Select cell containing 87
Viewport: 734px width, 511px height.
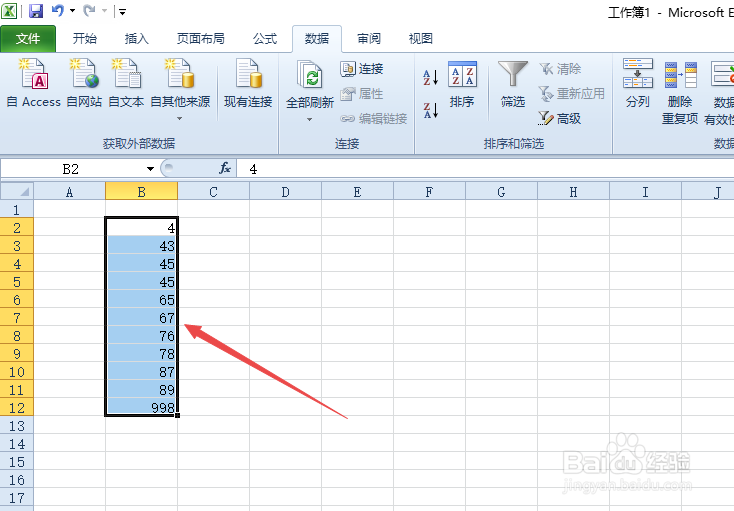click(141, 372)
